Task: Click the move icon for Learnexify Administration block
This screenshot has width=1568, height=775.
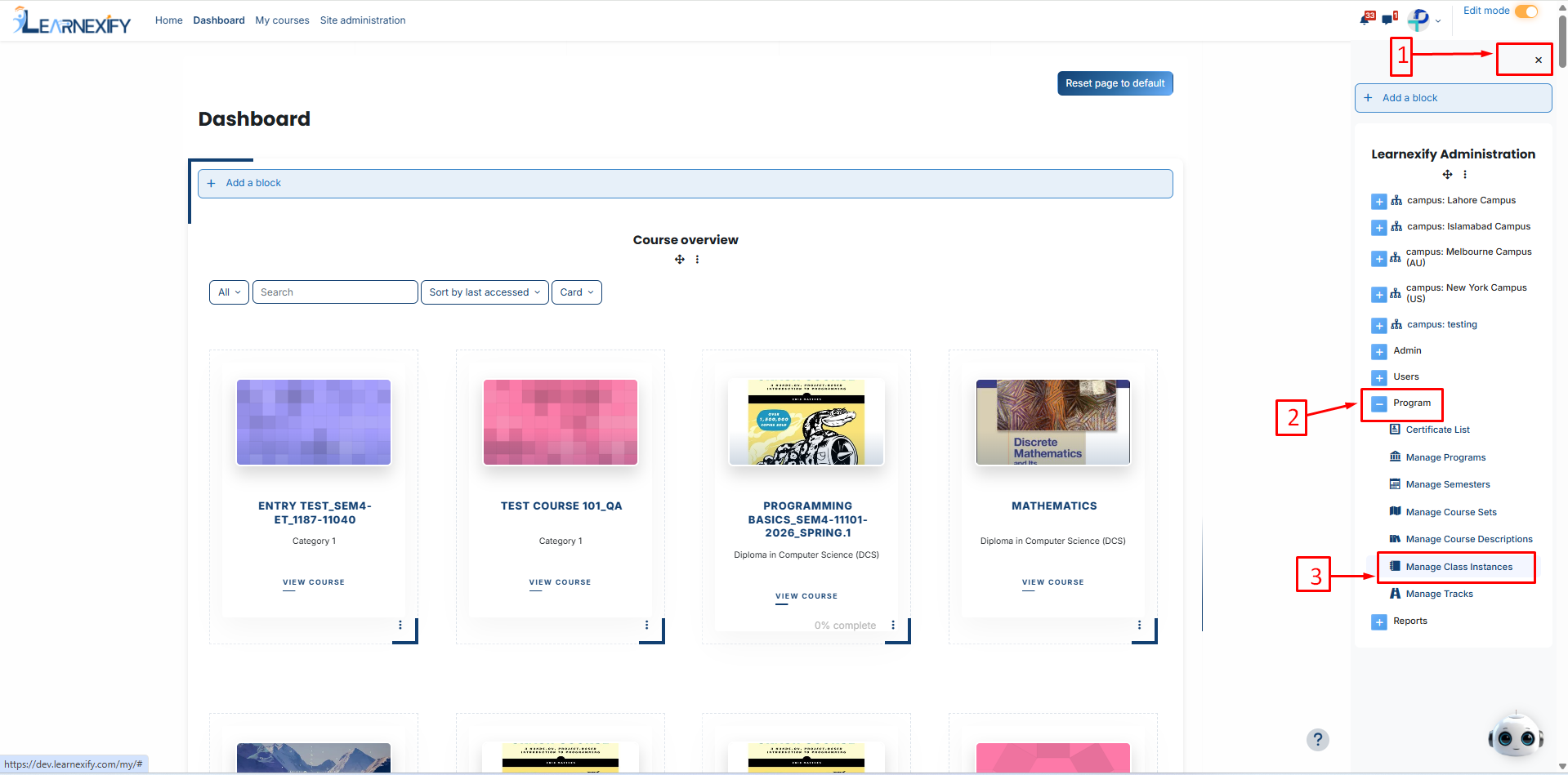Action: (1447, 175)
